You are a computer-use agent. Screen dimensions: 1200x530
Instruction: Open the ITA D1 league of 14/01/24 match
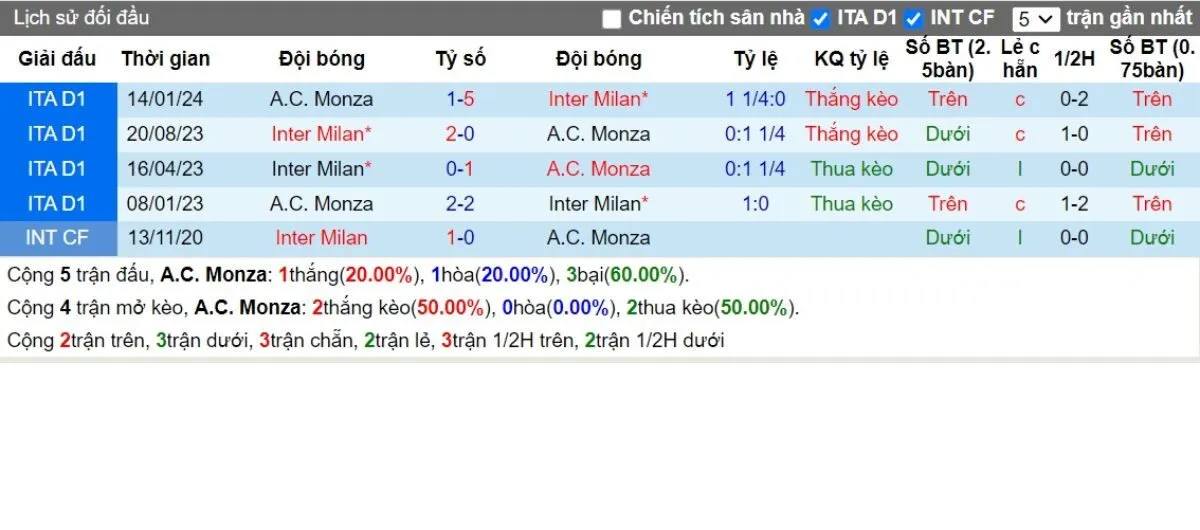[57, 99]
